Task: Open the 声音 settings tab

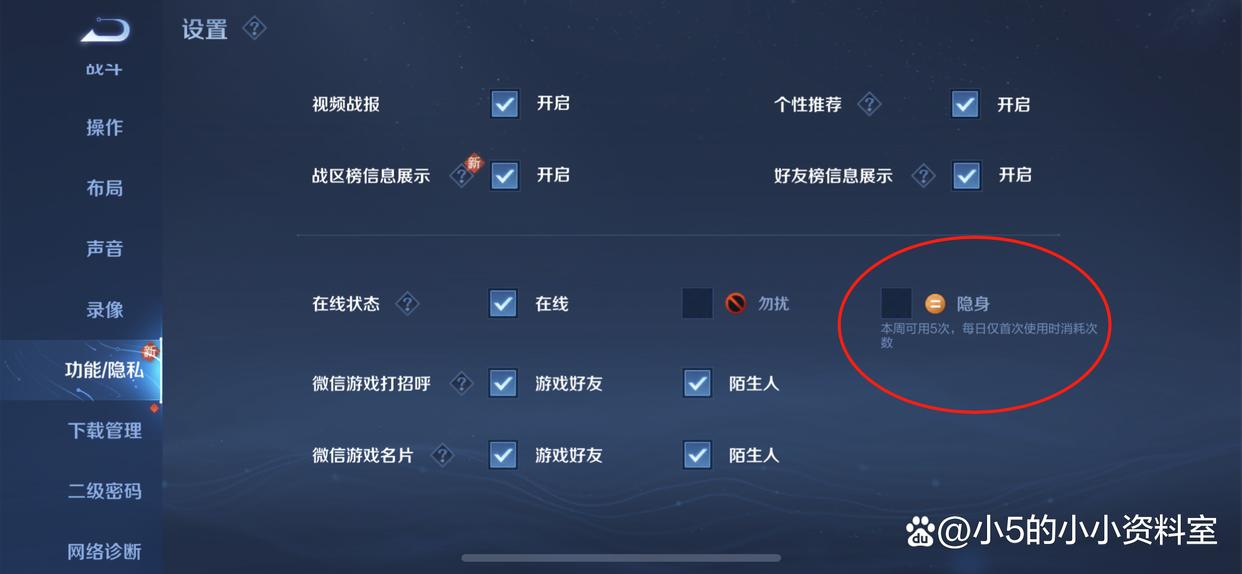Action: 104,249
